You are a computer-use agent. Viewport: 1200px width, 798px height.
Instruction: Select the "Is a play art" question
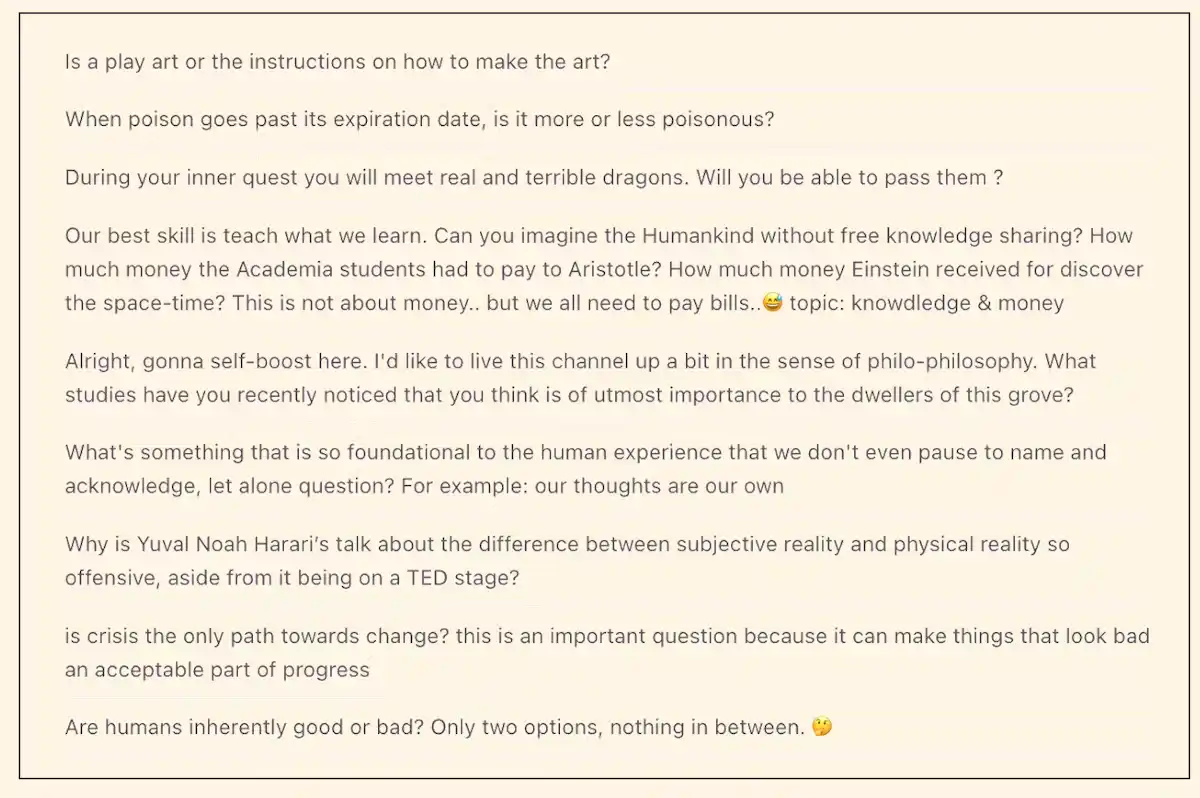coord(337,62)
